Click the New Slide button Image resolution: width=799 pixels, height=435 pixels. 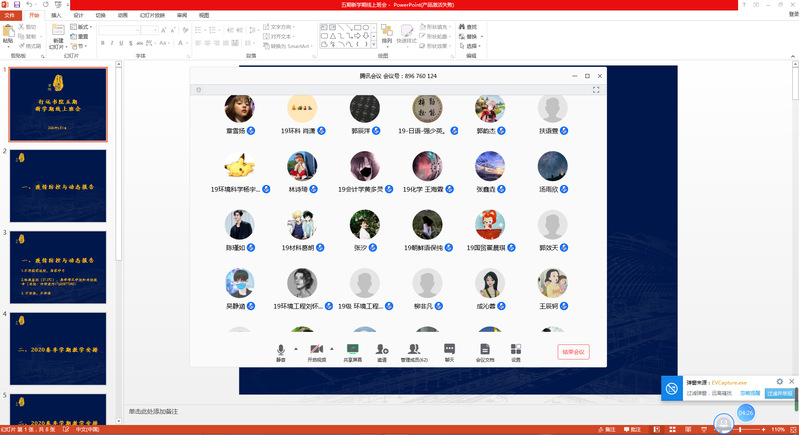57,39
